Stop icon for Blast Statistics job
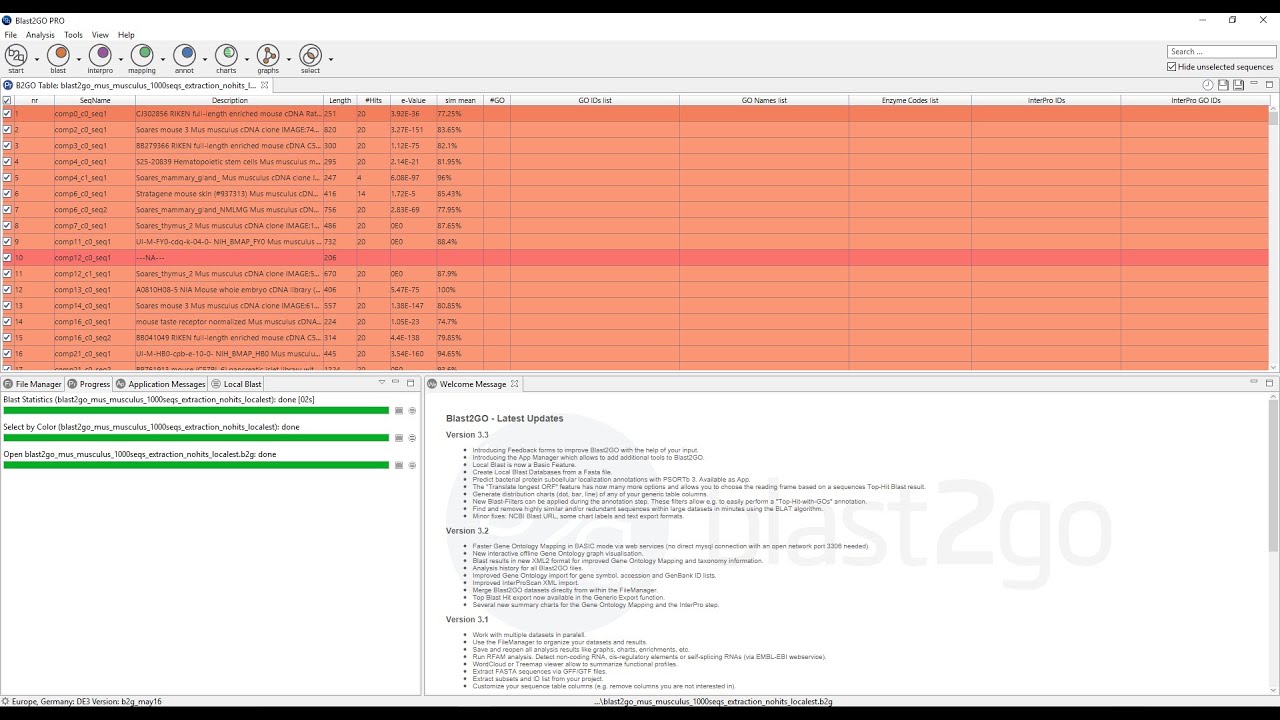The image size is (1280, 720). click(399, 410)
